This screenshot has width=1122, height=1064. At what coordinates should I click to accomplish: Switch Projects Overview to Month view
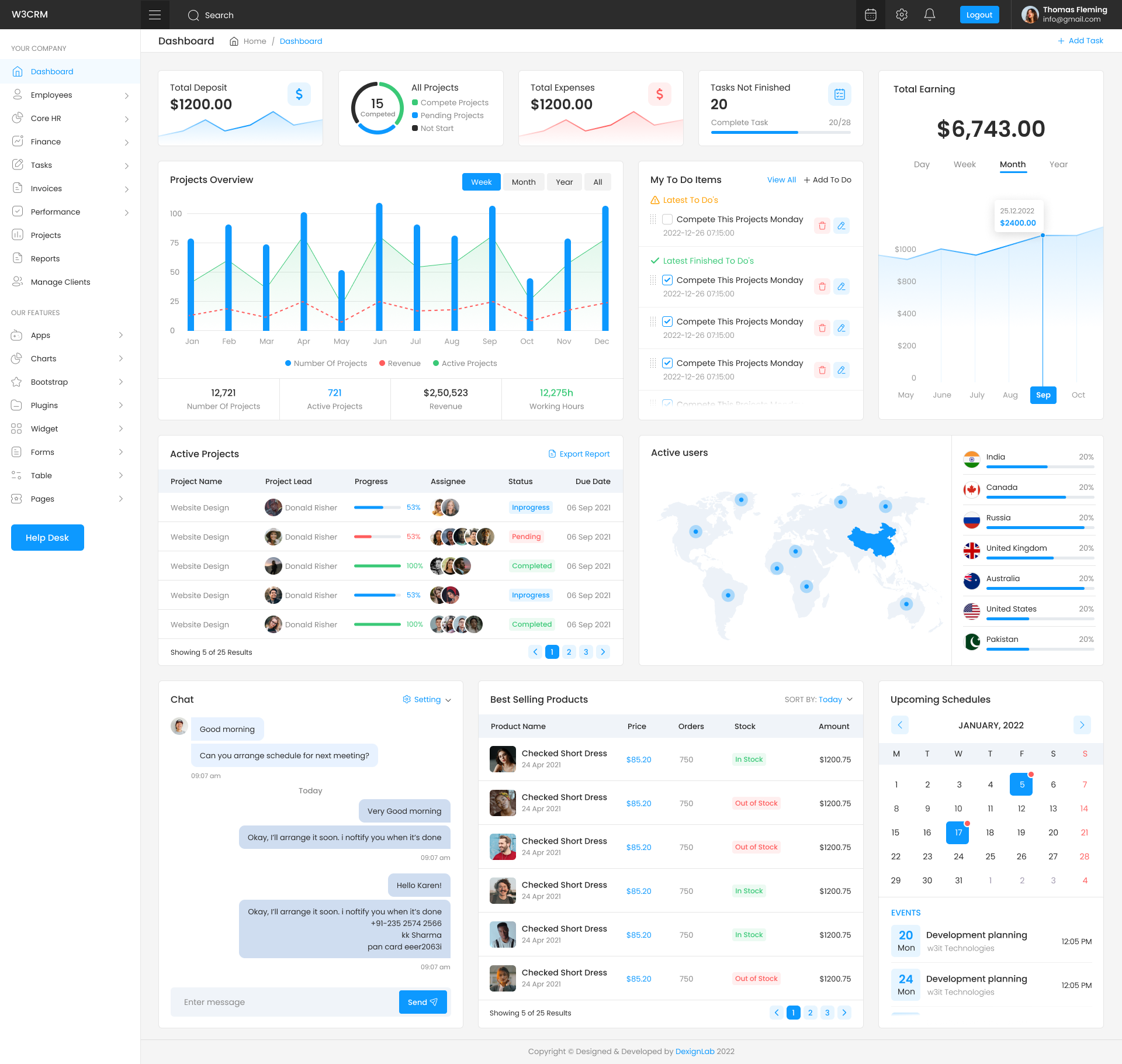click(x=523, y=182)
